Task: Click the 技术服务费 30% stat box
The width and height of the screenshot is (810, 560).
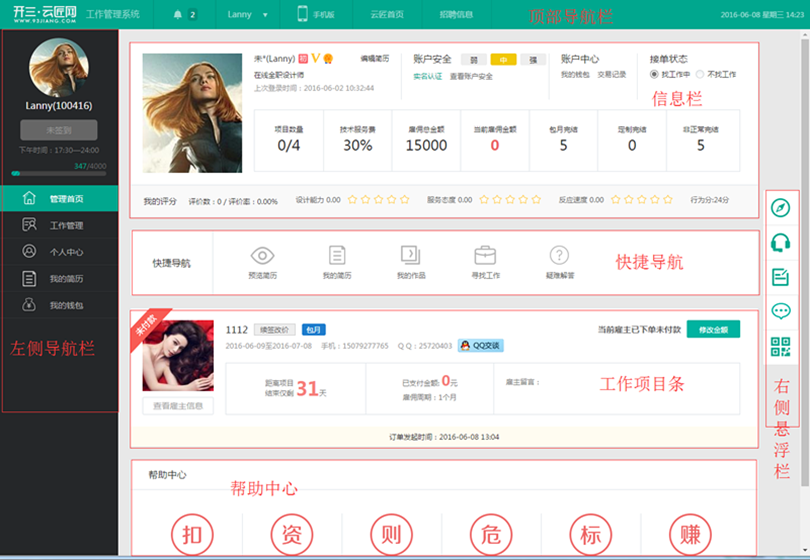Action: coord(357,140)
